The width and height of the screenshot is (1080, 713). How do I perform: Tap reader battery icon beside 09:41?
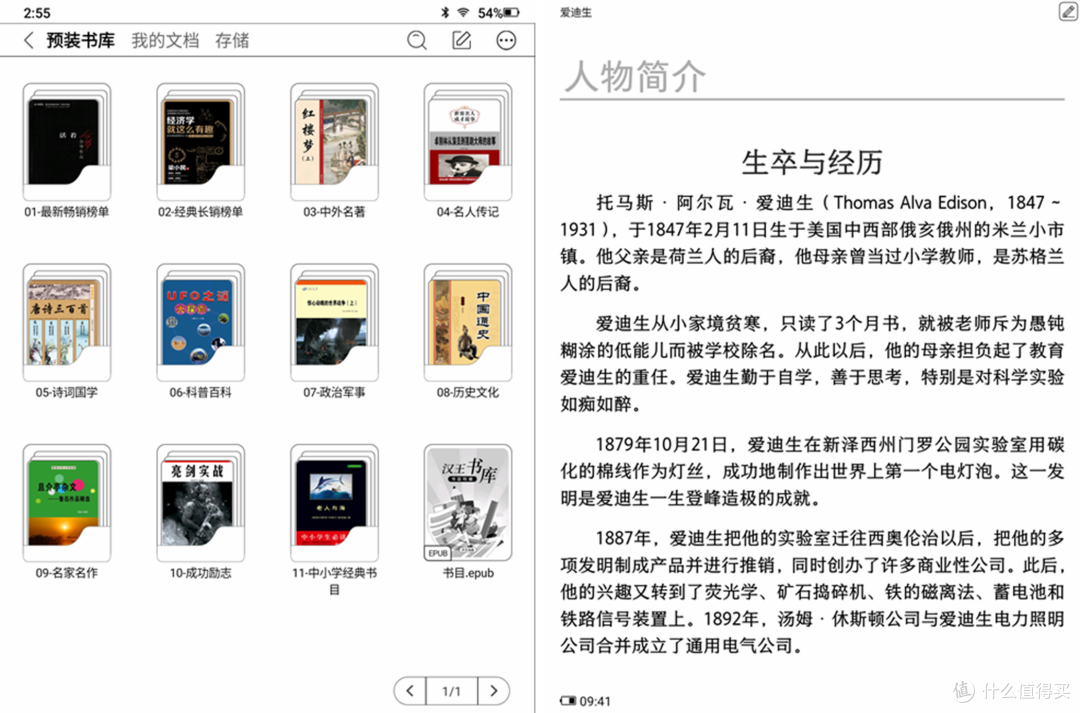point(568,701)
